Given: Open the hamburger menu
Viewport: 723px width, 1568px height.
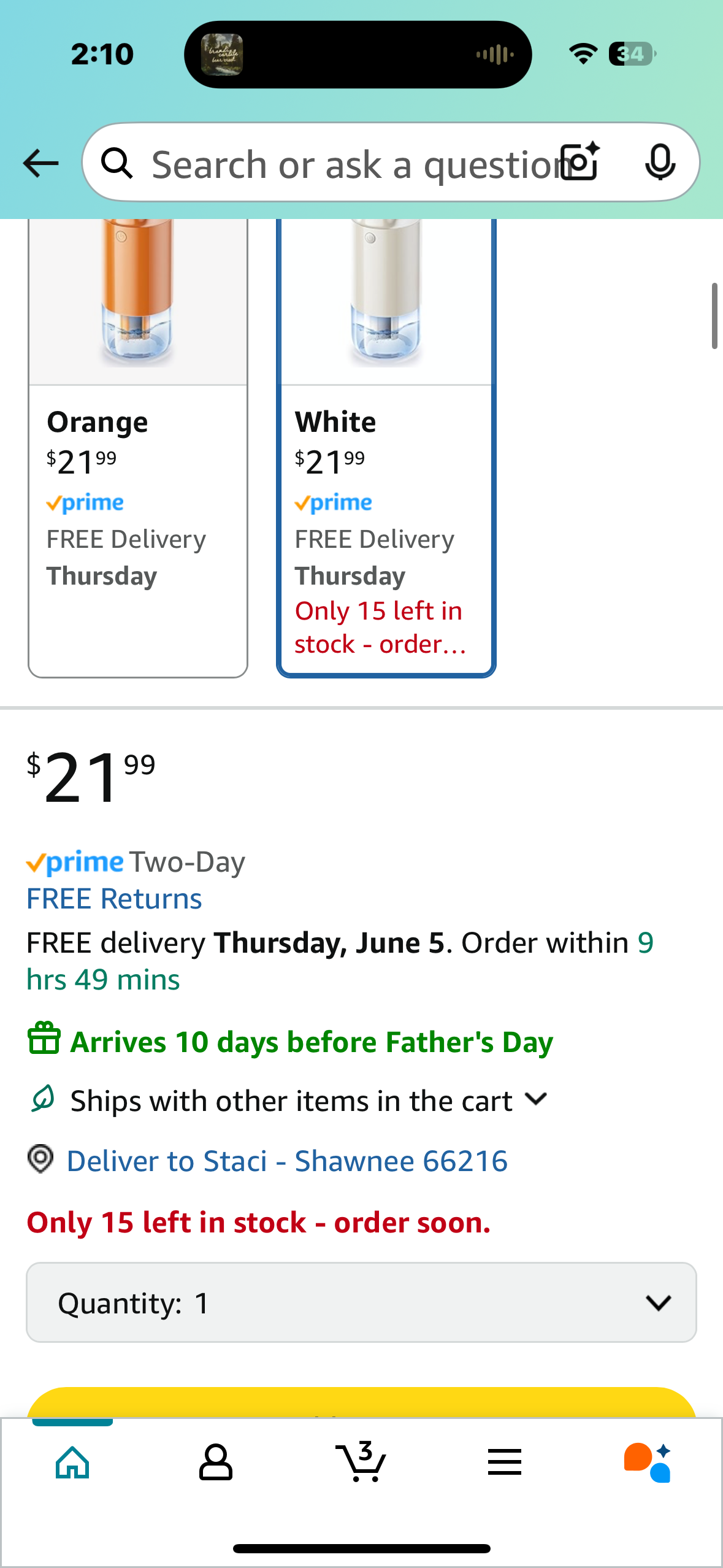Looking at the screenshot, I should [x=505, y=1462].
